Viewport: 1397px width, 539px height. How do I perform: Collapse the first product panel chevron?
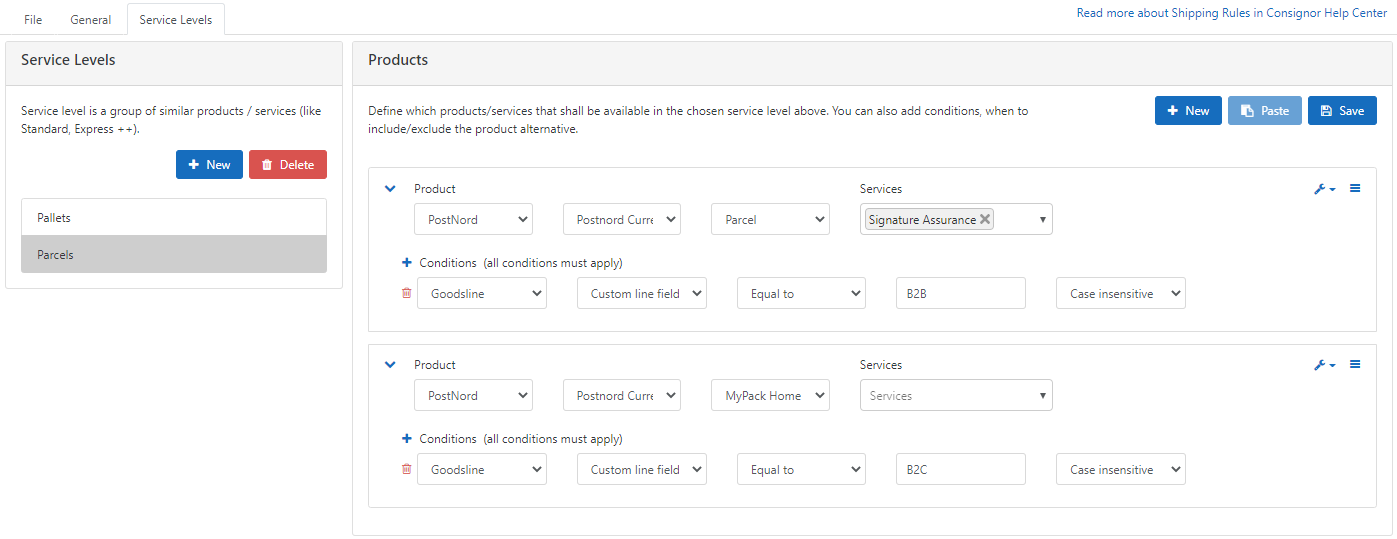390,189
